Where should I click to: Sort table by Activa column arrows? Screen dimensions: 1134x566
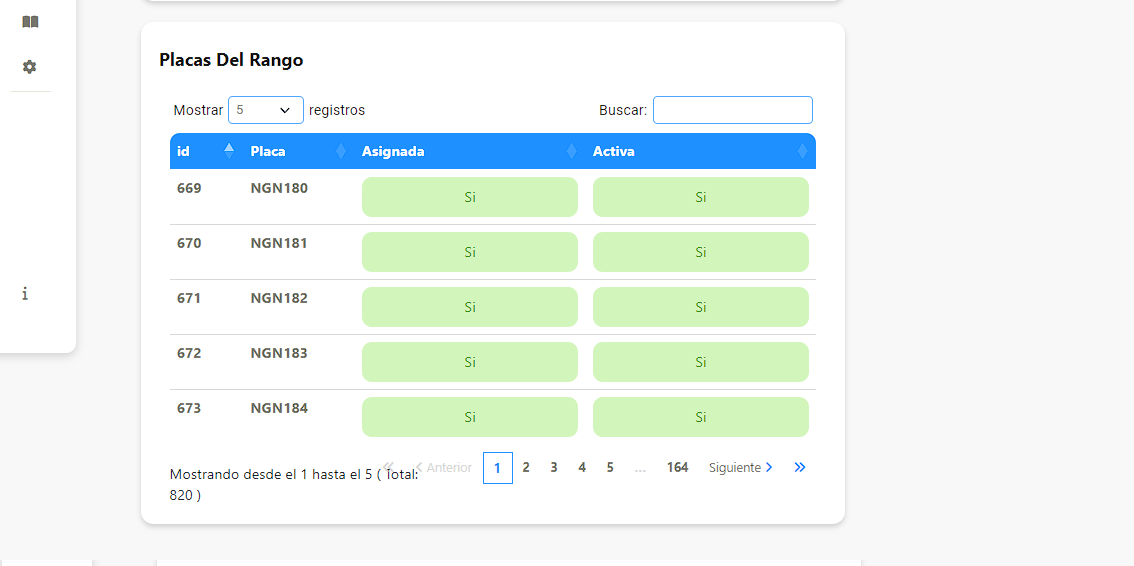[802, 151]
